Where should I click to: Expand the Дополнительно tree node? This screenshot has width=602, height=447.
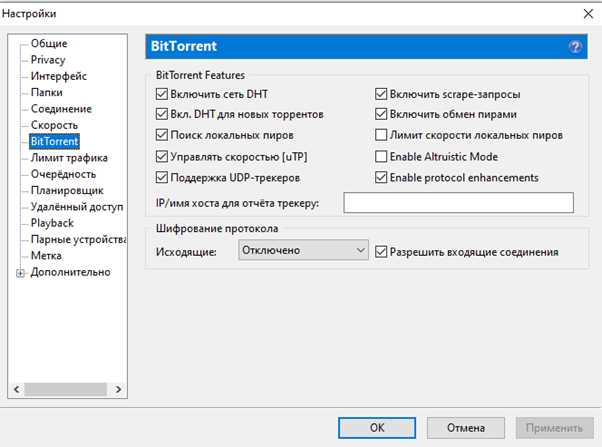[x=20, y=273]
